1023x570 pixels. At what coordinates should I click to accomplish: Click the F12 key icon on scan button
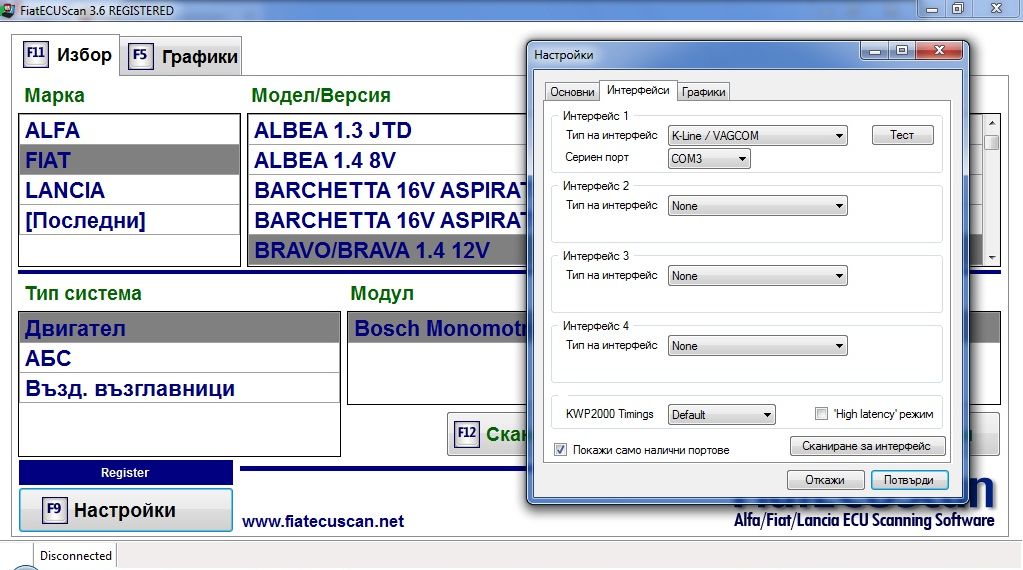coord(467,434)
